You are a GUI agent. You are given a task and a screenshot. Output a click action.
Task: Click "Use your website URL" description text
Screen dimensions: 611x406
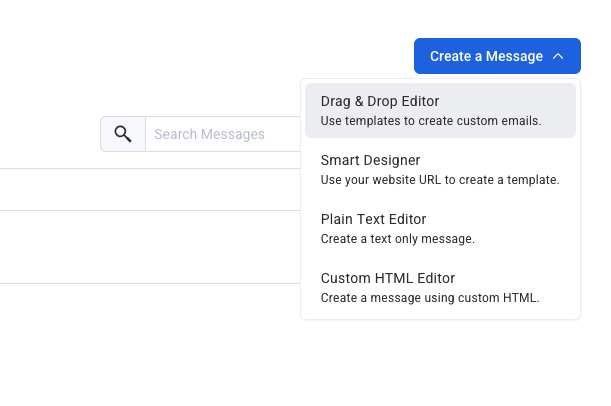click(x=439, y=180)
